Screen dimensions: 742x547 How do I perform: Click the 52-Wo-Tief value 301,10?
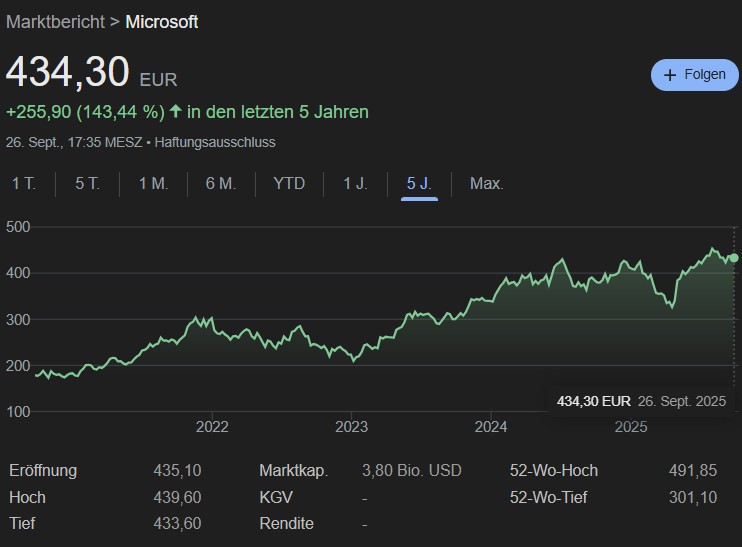pyautogui.click(x=693, y=497)
